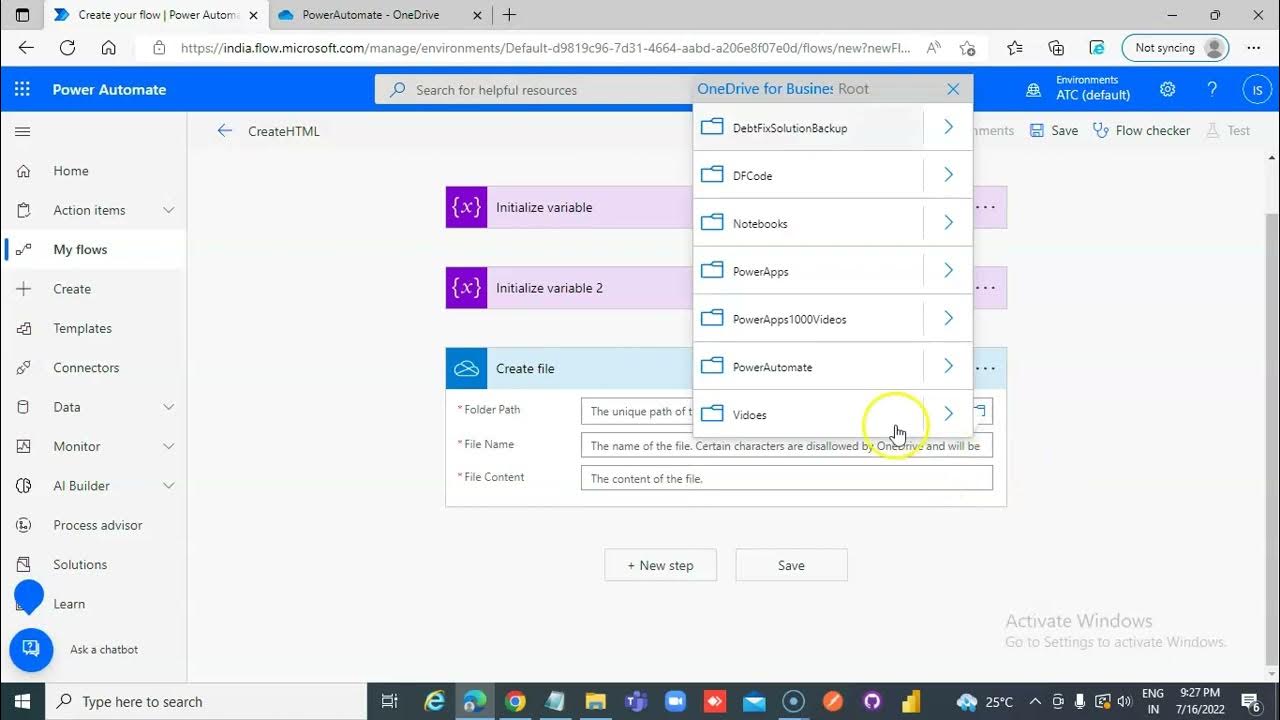Click the browser home button
This screenshot has width=1280, height=720.
108,47
